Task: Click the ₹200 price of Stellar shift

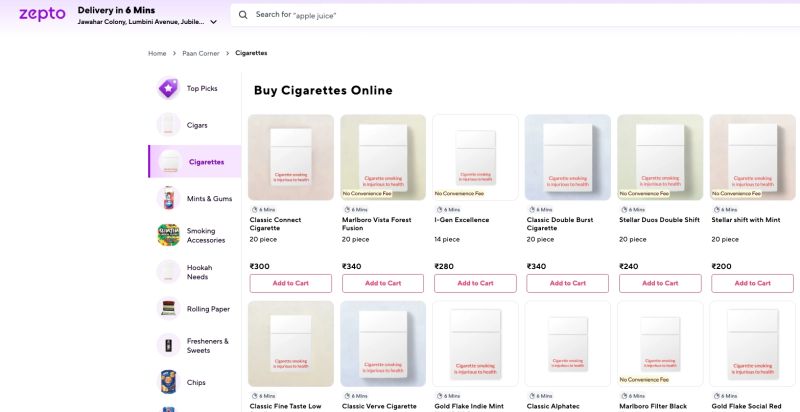Action: click(x=721, y=266)
